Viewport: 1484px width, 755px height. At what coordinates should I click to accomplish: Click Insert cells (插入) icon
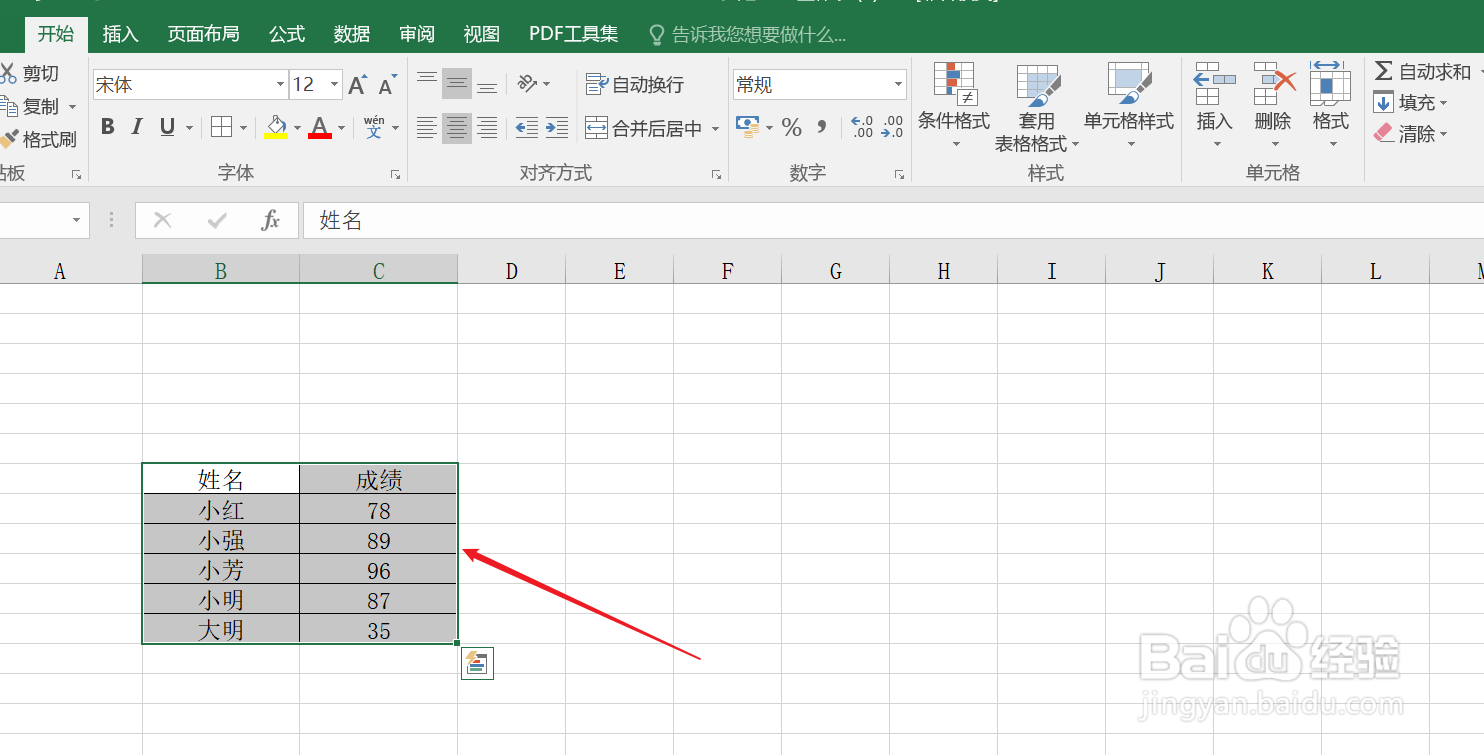point(1215,84)
